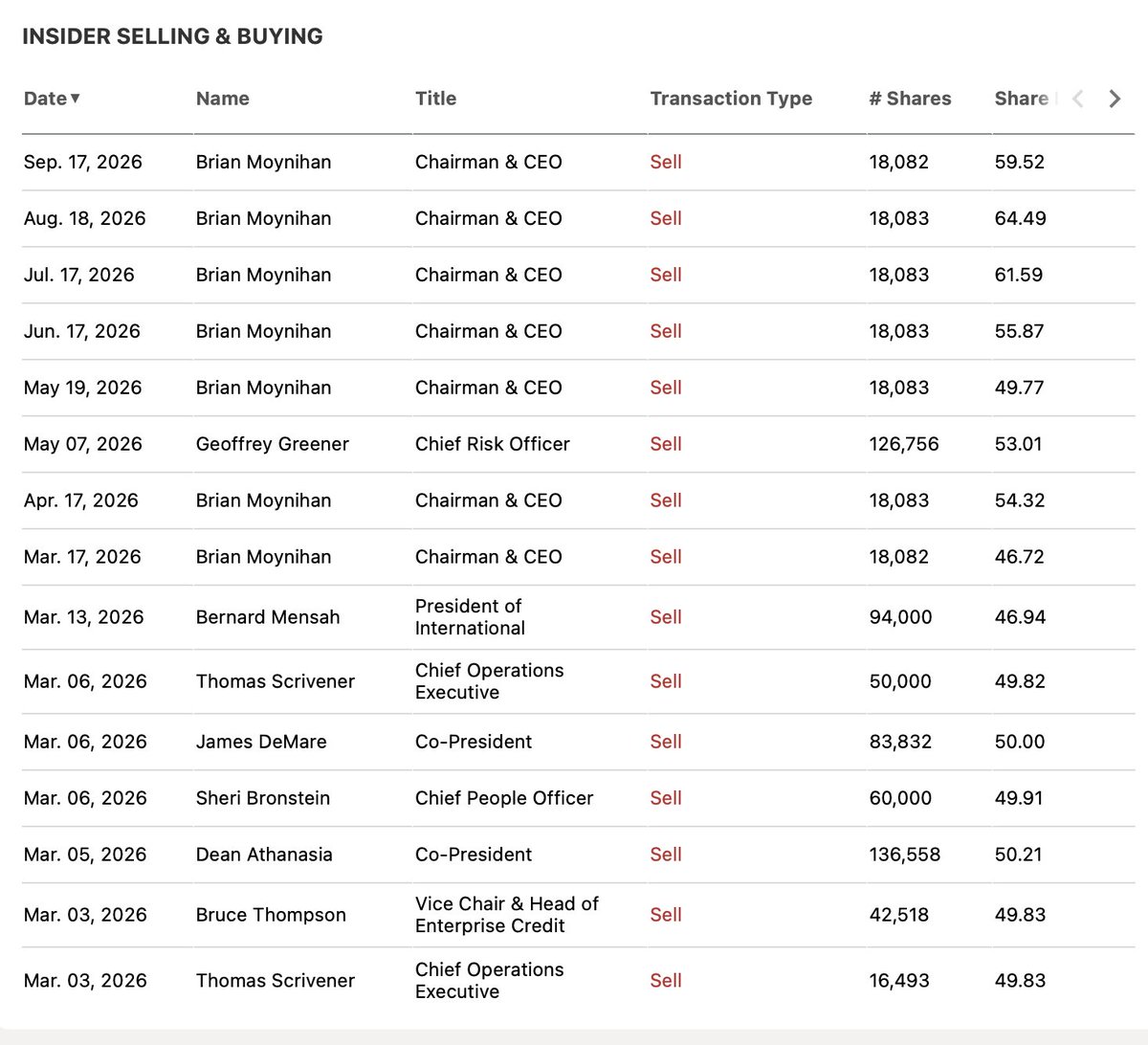Click the 50.00 share price value
Screen dimensions: 1148x1045
pos(1020,742)
